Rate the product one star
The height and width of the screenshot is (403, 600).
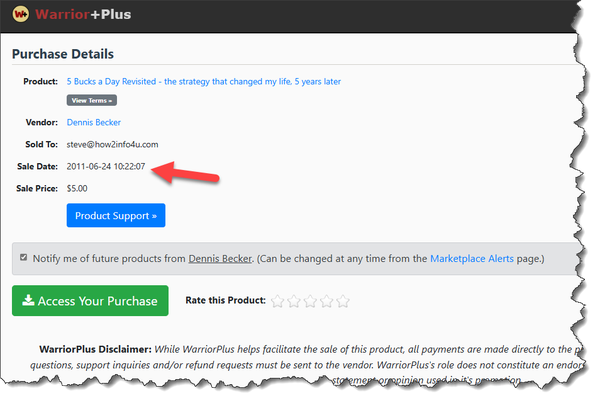click(277, 301)
